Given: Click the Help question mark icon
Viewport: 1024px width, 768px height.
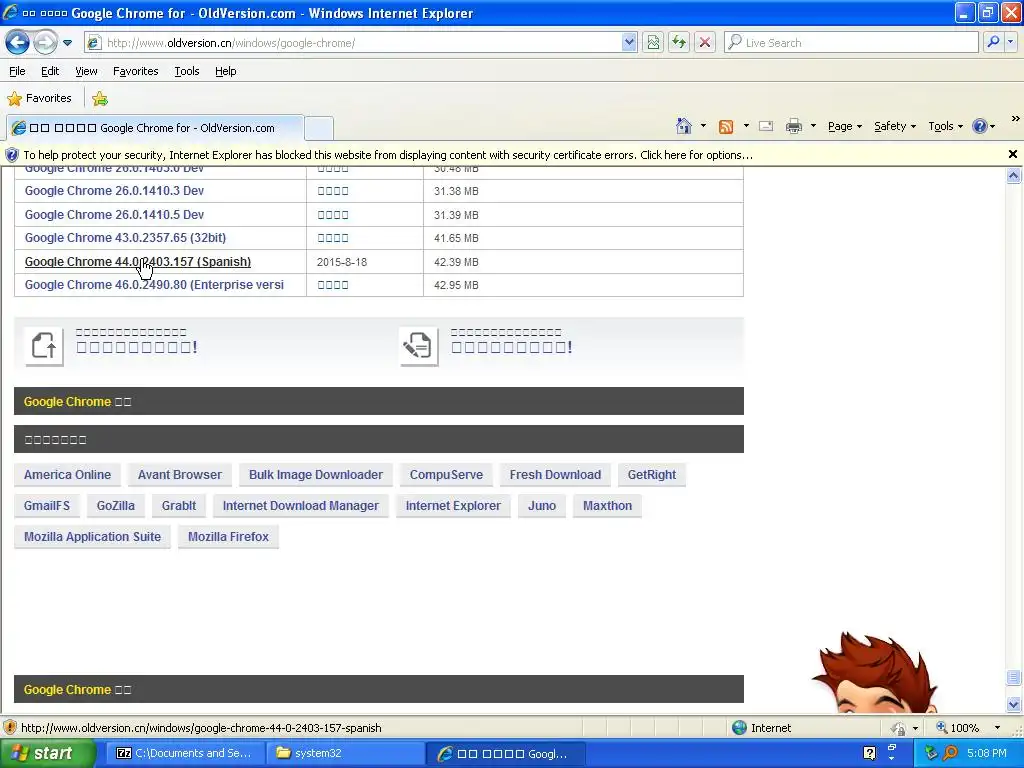Looking at the screenshot, I should pyautogui.click(x=980, y=126).
